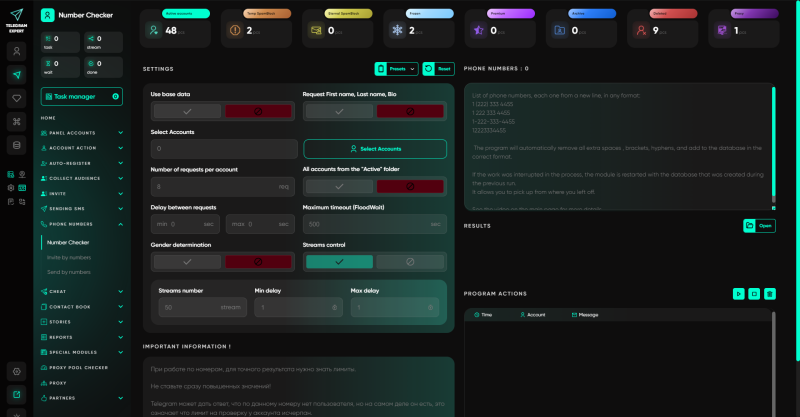Focus the phone numbers list text area
This screenshot has width=800, height=417.
[617, 146]
